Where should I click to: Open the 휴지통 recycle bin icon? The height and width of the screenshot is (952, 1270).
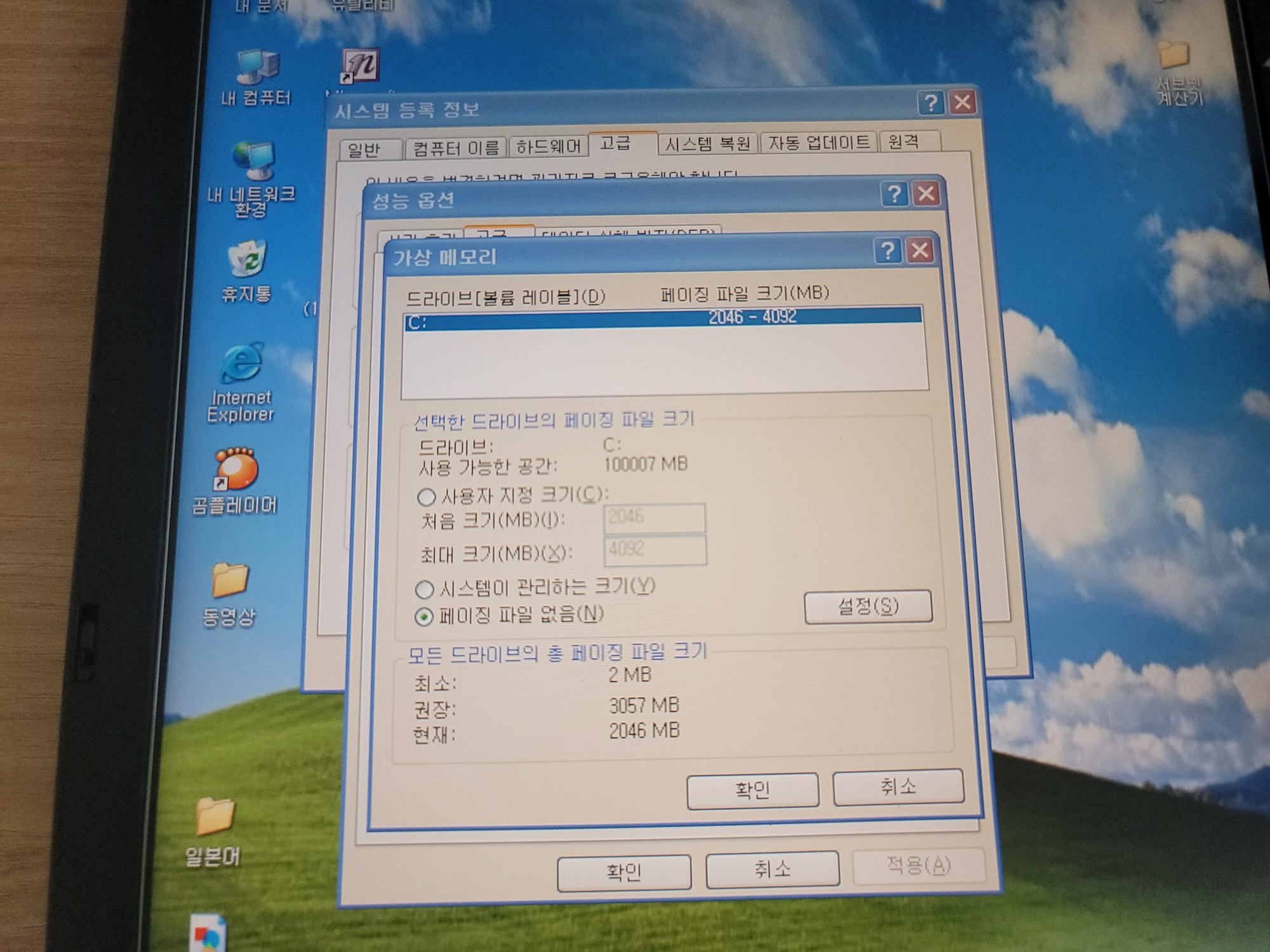pos(247,260)
